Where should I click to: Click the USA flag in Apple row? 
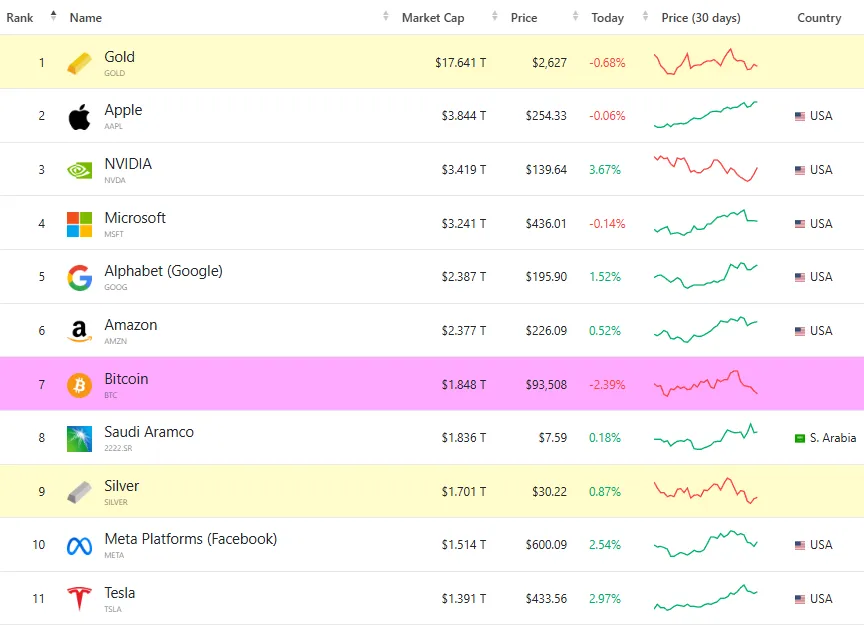[x=800, y=116]
